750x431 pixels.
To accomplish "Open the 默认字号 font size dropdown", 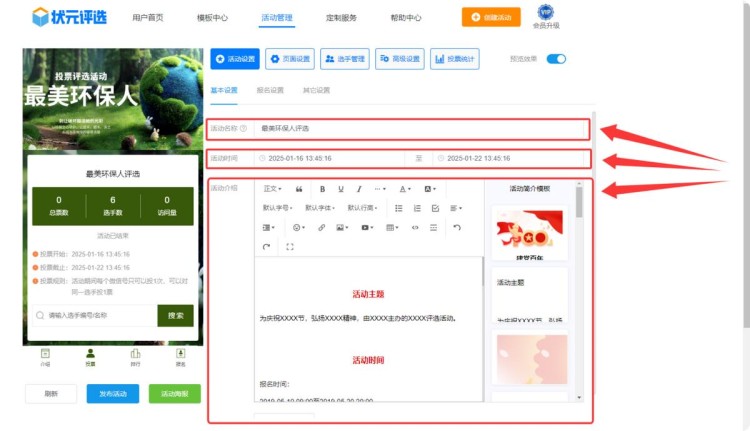I will (x=278, y=208).
